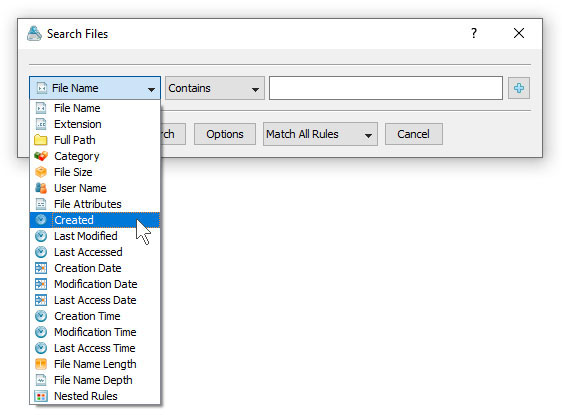Click the Options button
The height and width of the screenshot is (415, 562).
[x=225, y=134]
